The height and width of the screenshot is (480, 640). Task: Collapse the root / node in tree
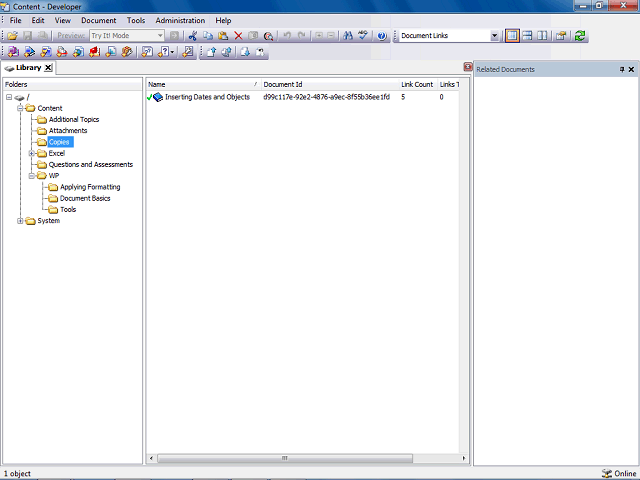coord(9,97)
